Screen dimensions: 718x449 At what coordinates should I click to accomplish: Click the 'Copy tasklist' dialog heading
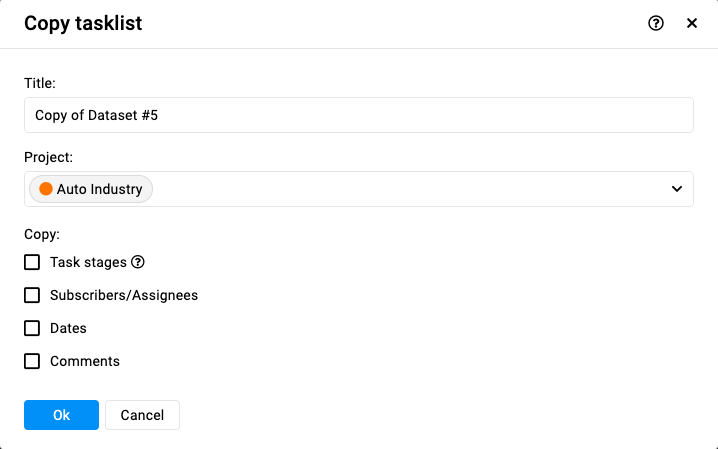tap(83, 23)
